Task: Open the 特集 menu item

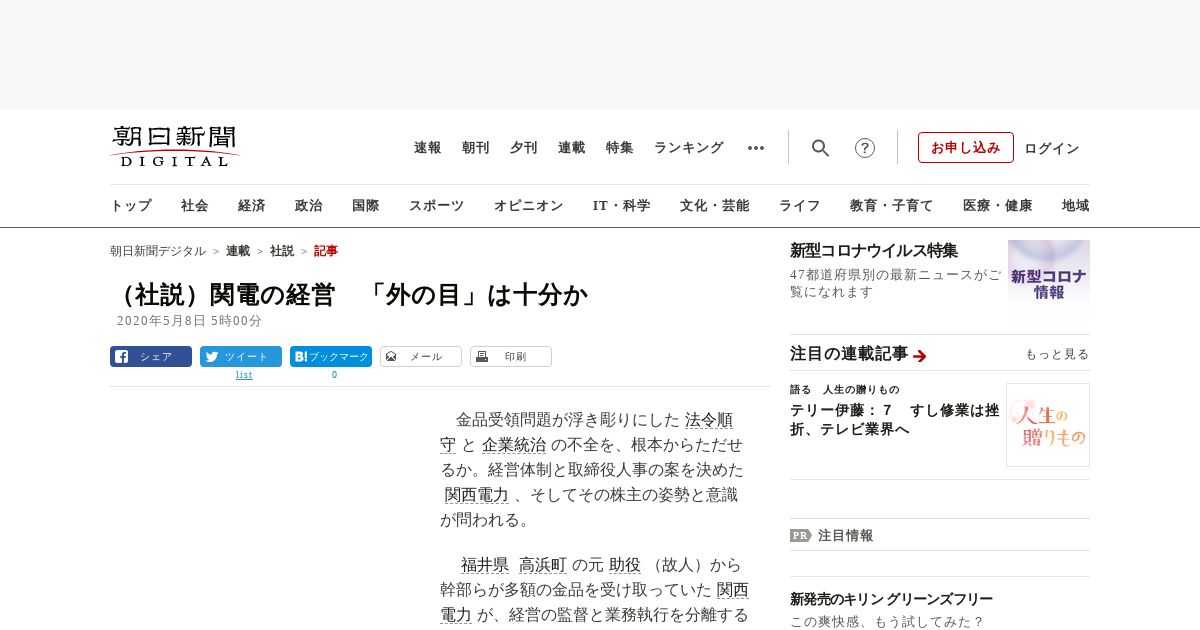Action: pyautogui.click(x=620, y=148)
